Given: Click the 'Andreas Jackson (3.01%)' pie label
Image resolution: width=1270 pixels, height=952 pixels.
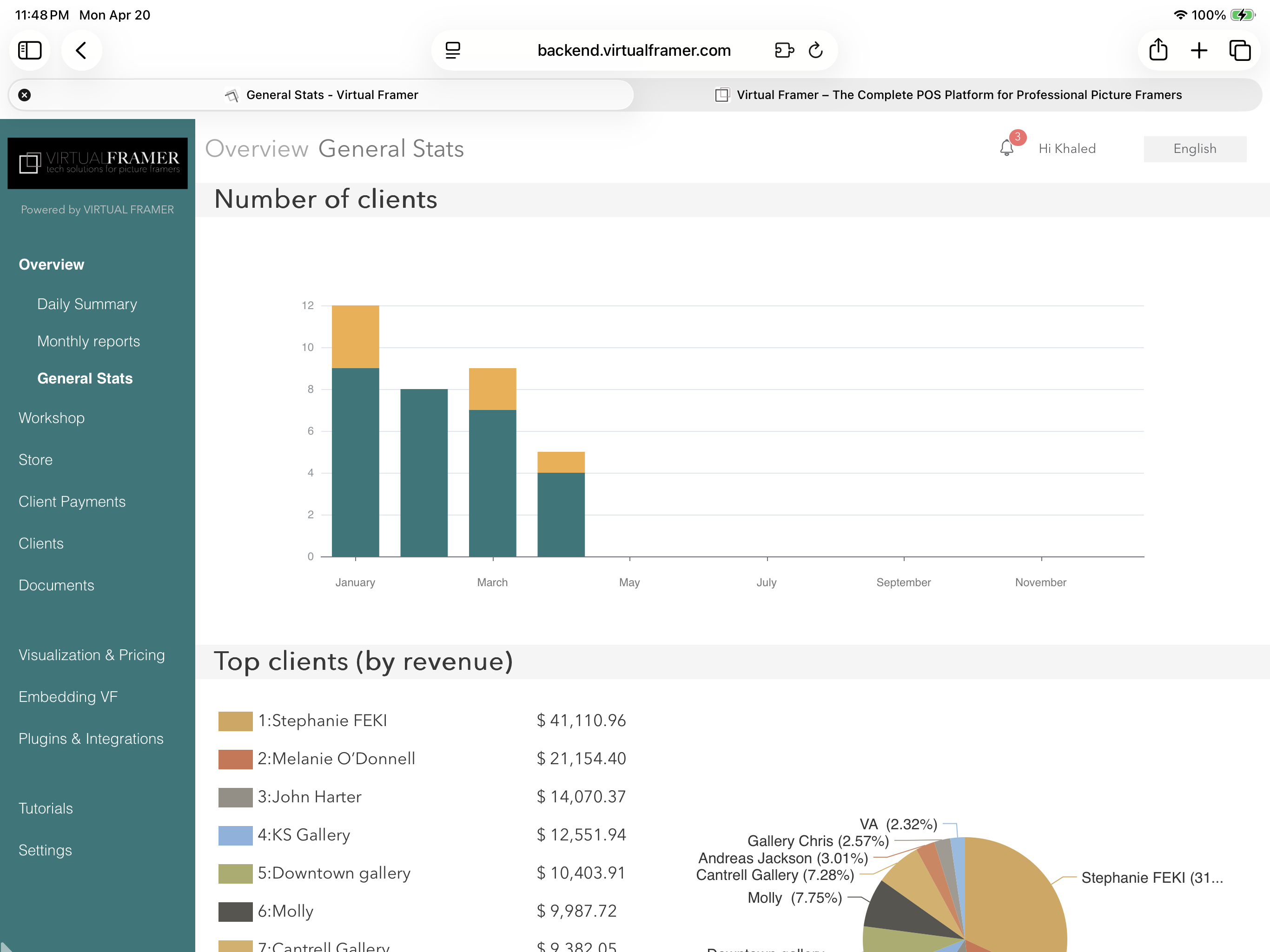Looking at the screenshot, I should coord(783,859).
